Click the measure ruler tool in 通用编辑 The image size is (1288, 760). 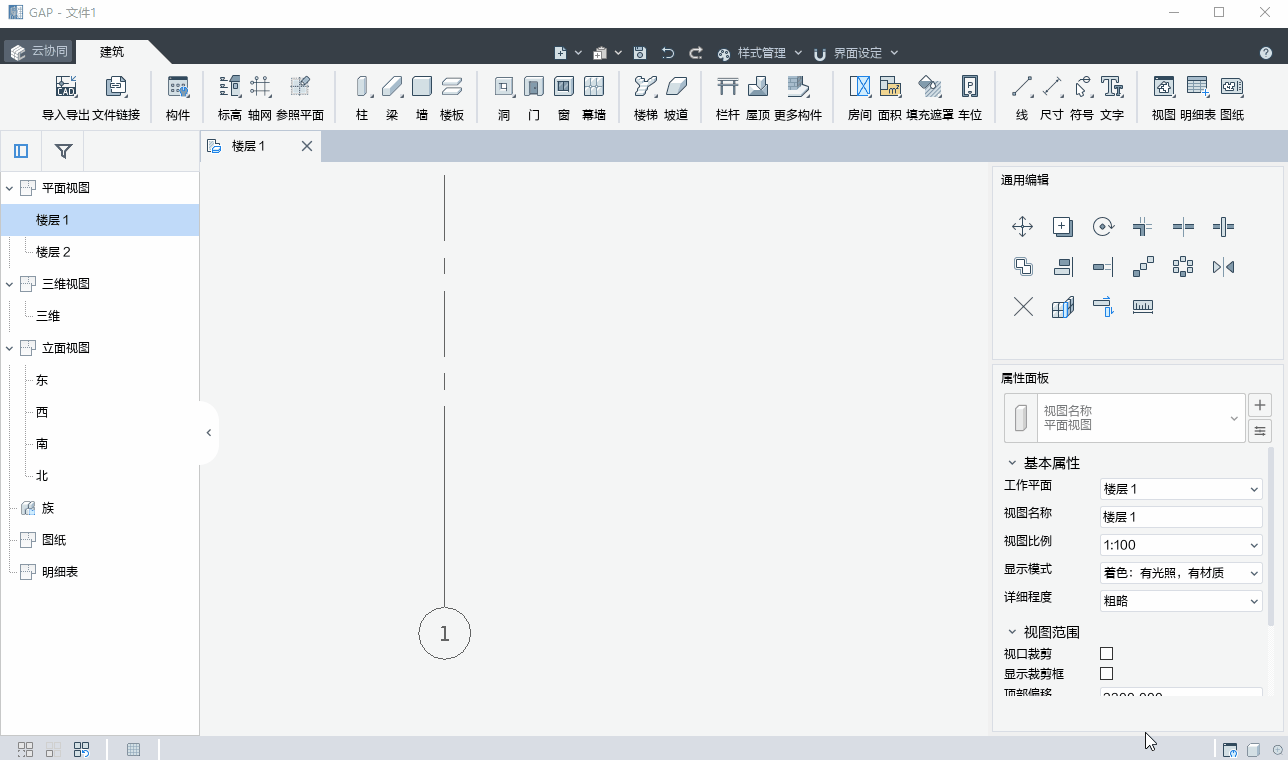pyautogui.click(x=1143, y=307)
